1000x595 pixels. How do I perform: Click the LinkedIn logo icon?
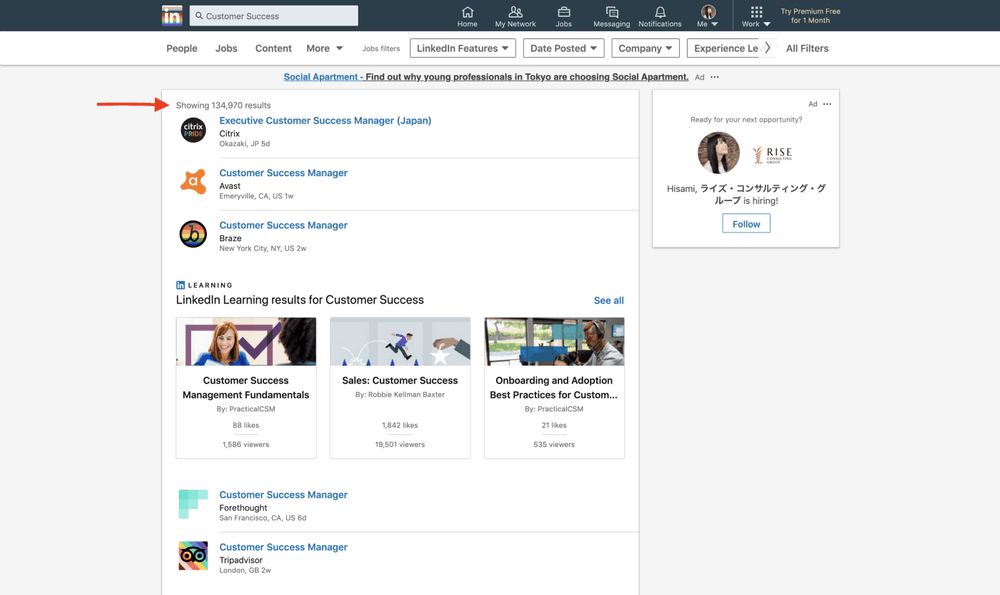click(172, 15)
